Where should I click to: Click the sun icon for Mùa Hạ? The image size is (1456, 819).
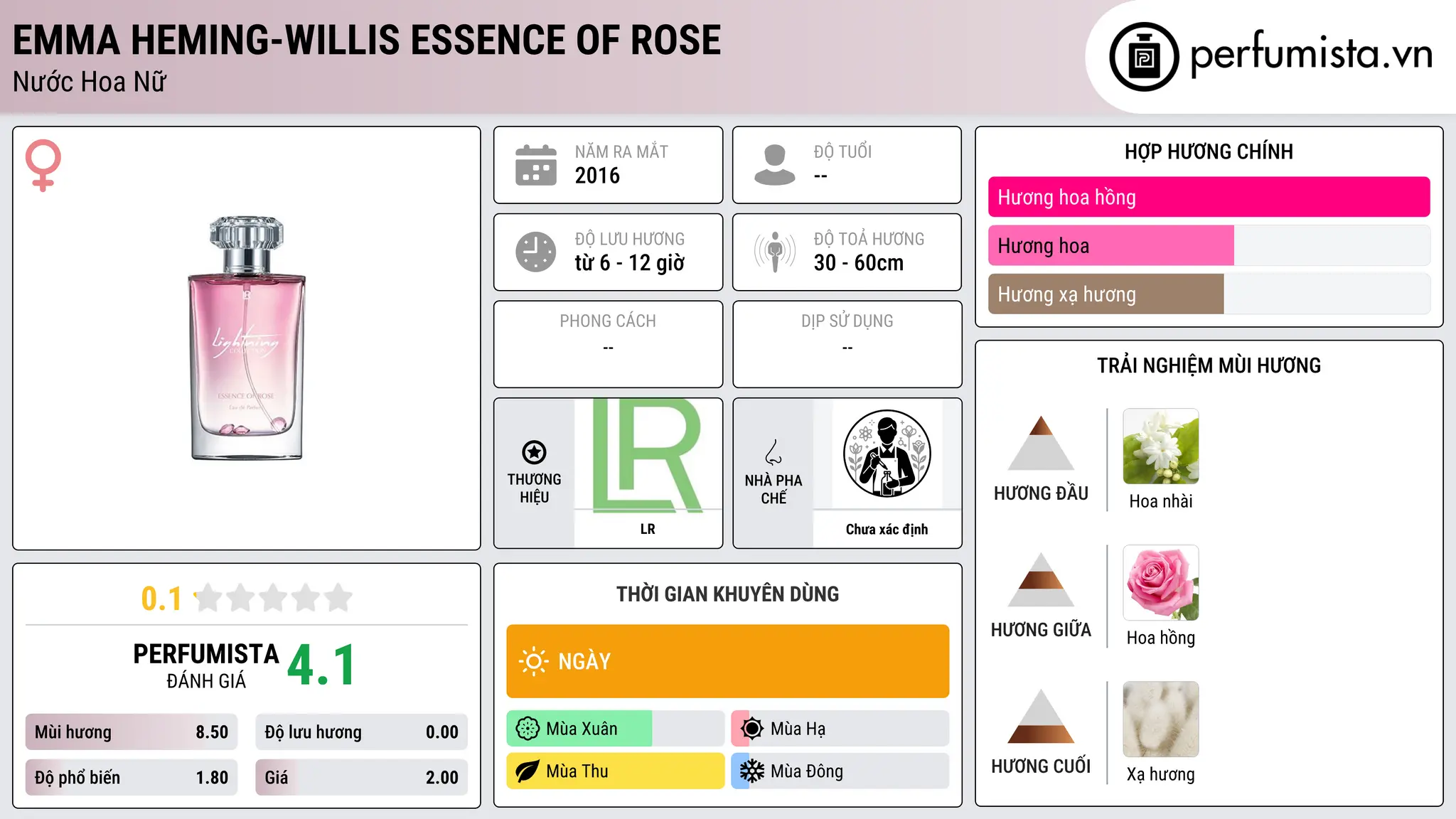click(752, 729)
